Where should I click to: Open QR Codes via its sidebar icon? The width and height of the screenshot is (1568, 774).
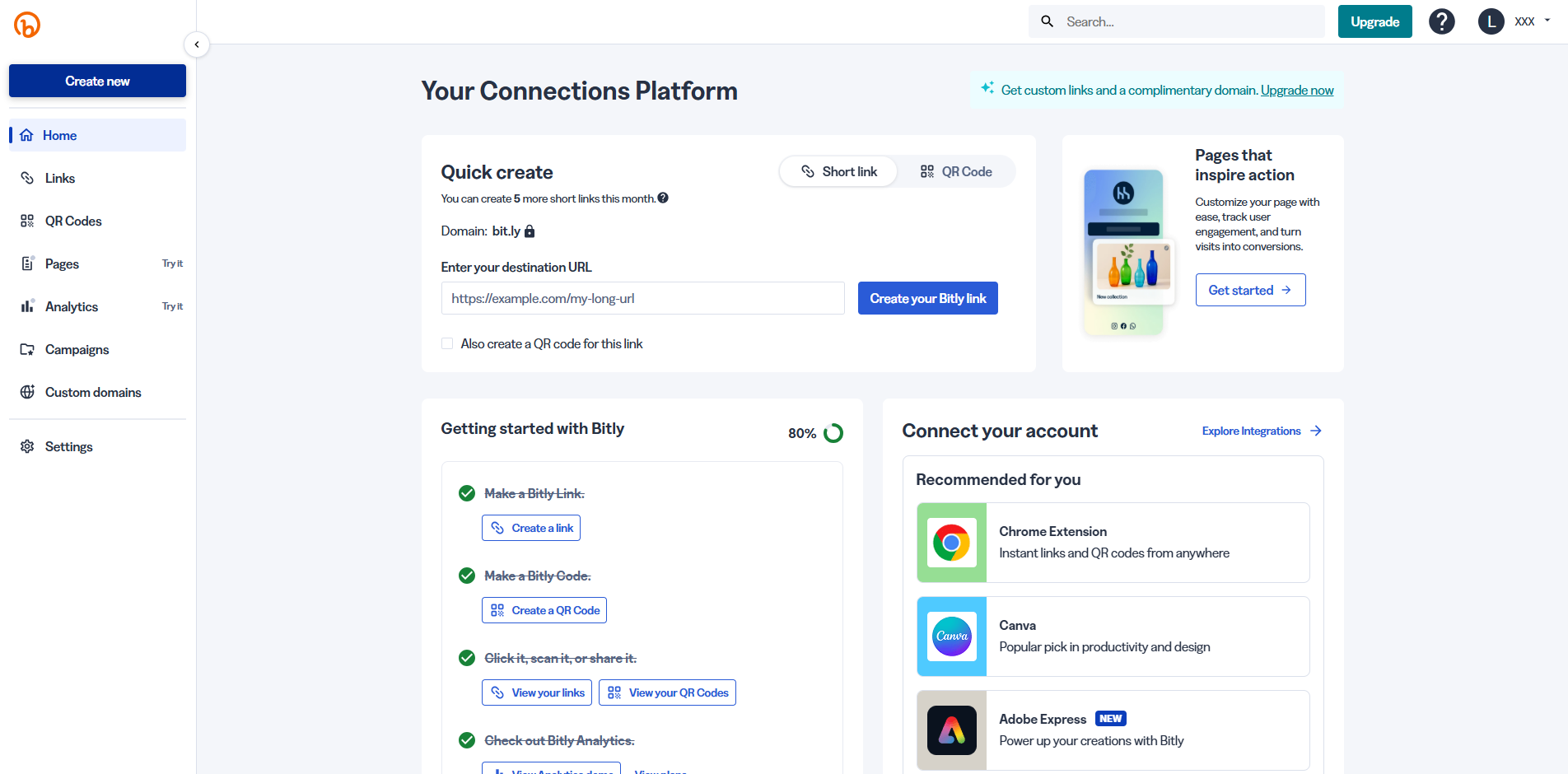[27, 221]
